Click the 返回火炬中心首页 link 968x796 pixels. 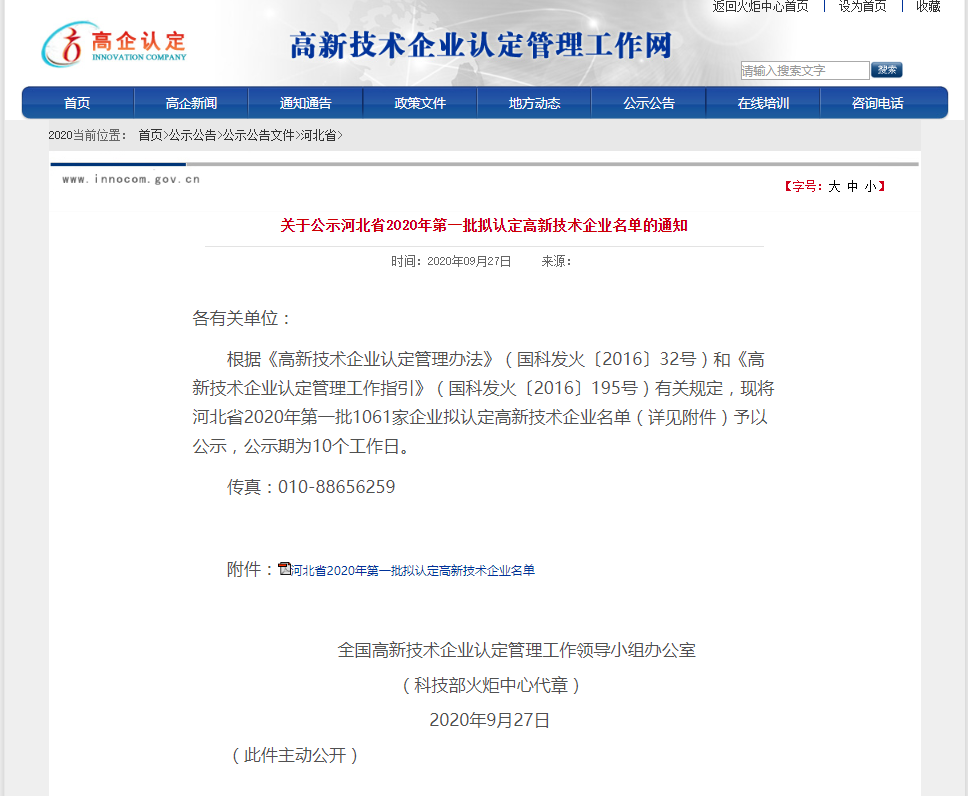(x=761, y=7)
